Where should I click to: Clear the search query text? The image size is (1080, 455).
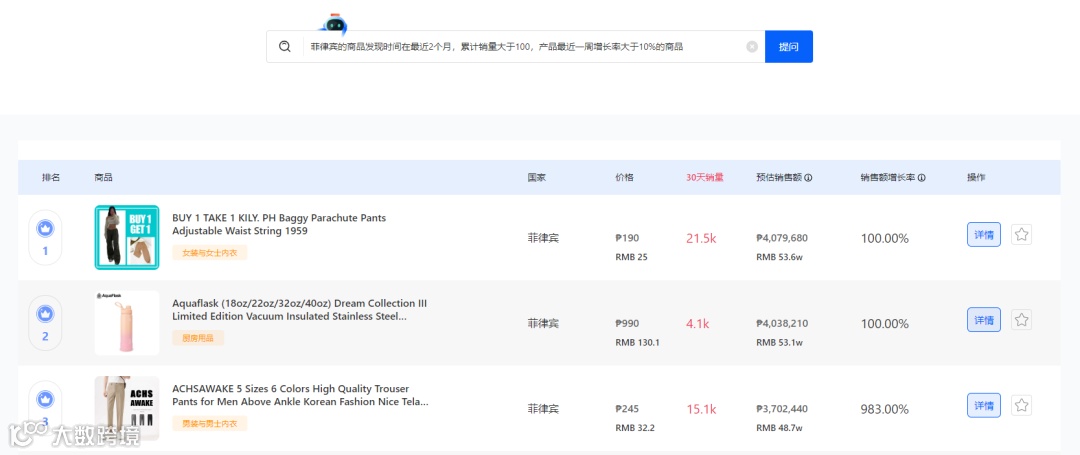click(x=752, y=47)
